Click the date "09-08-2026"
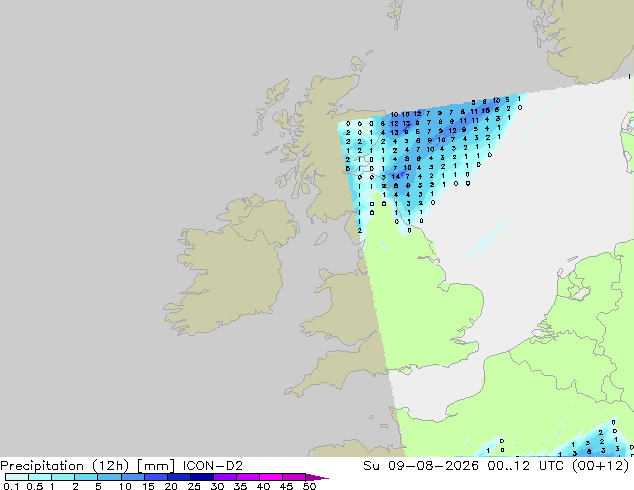 (x=433, y=466)
